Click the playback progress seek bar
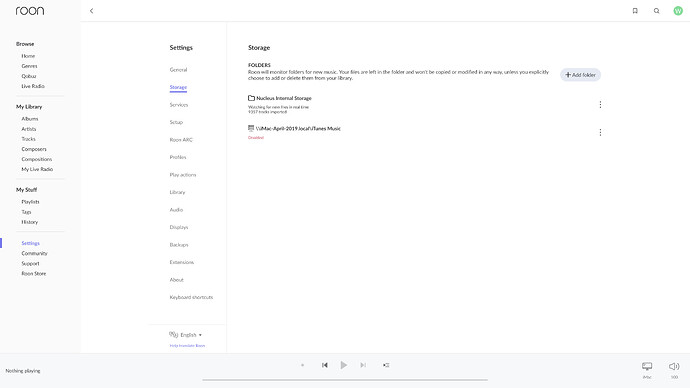 point(345,380)
